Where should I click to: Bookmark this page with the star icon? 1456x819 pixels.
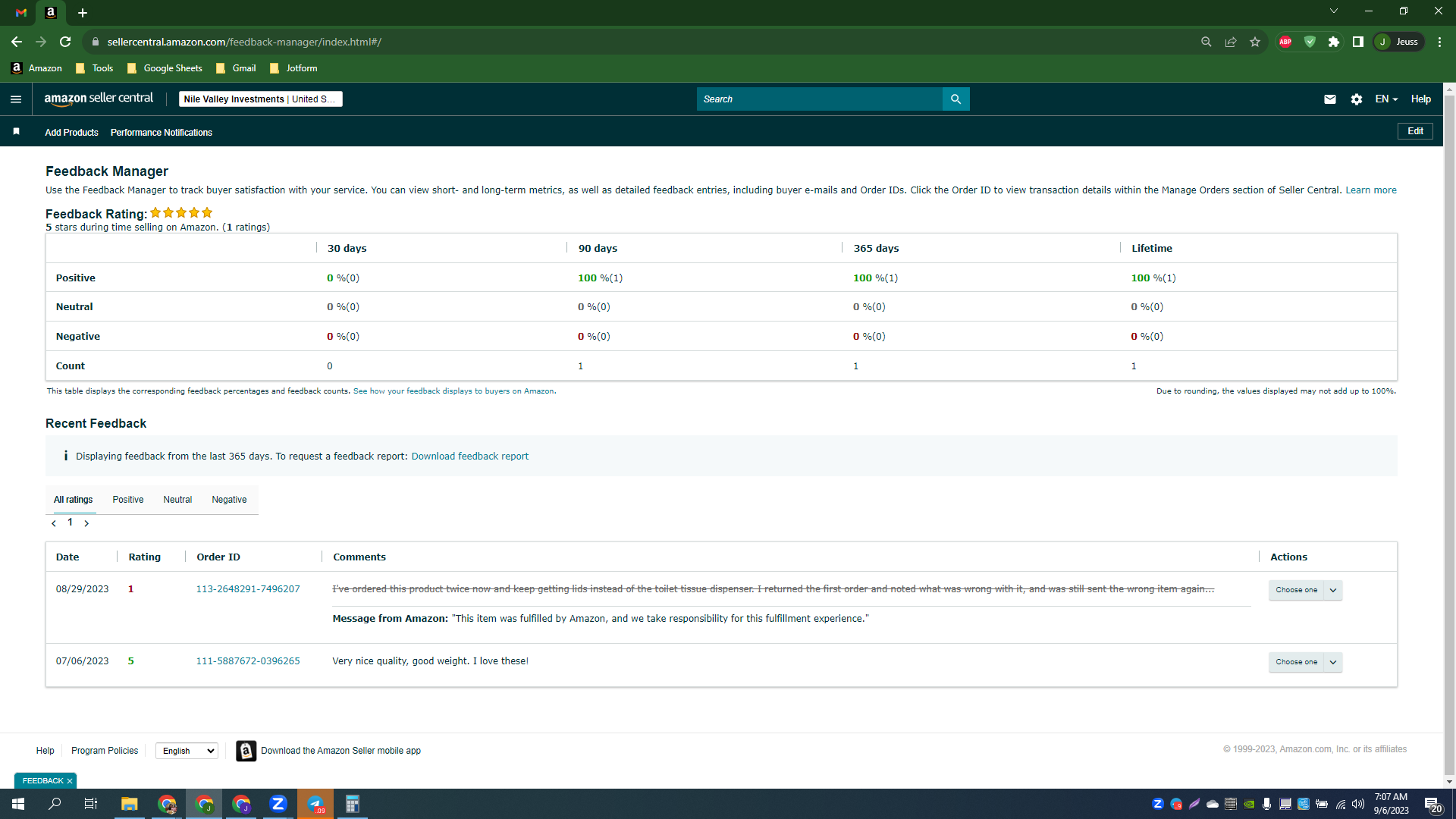[x=1255, y=42]
